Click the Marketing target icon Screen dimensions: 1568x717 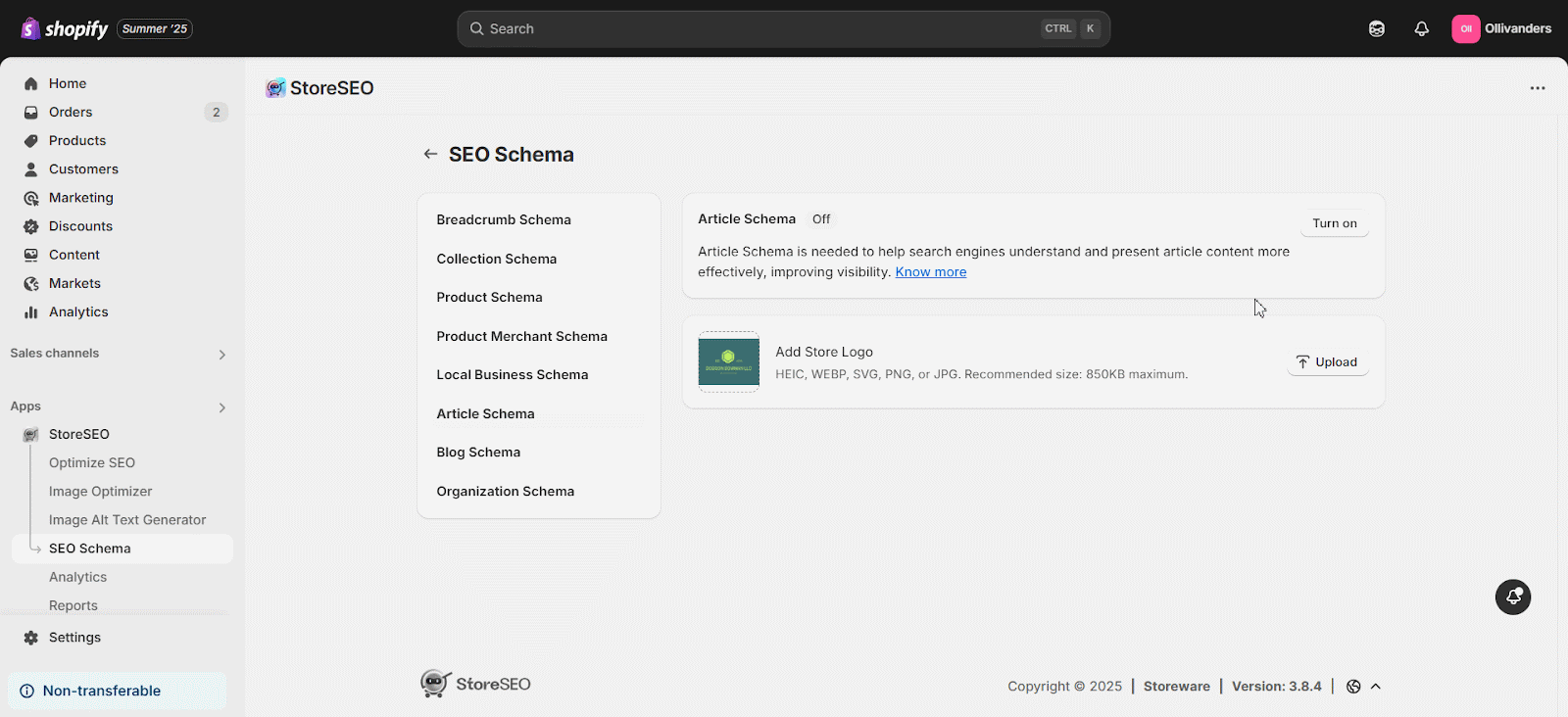click(x=31, y=198)
